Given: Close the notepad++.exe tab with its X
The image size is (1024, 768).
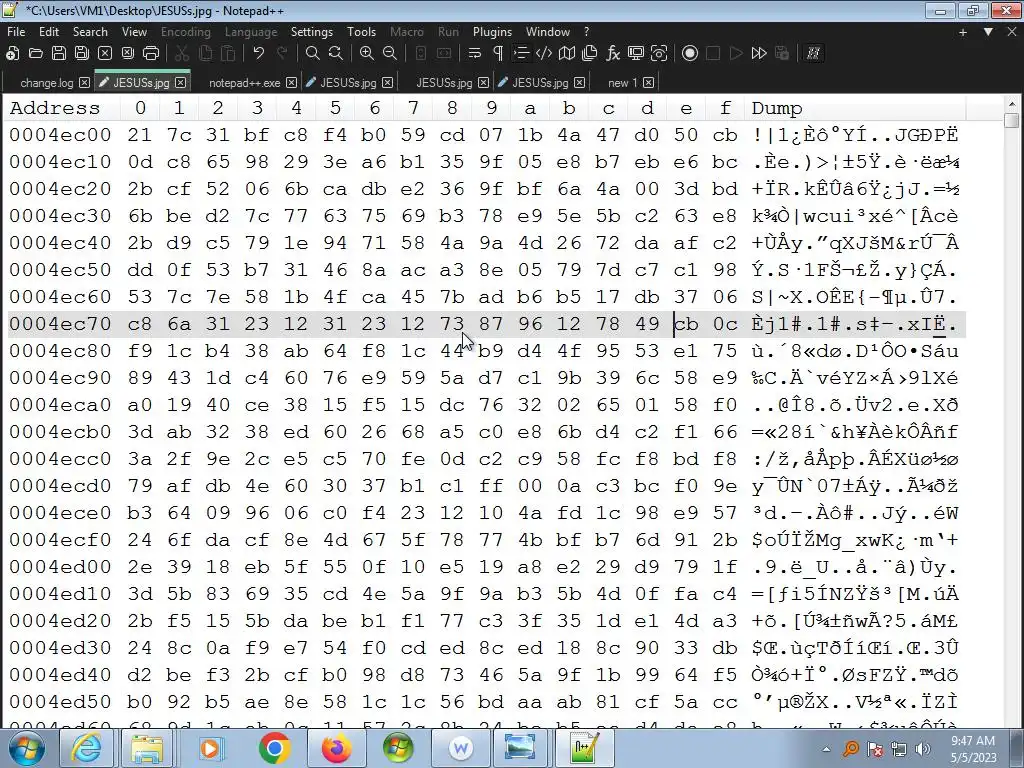Looking at the screenshot, I should [291, 82].
